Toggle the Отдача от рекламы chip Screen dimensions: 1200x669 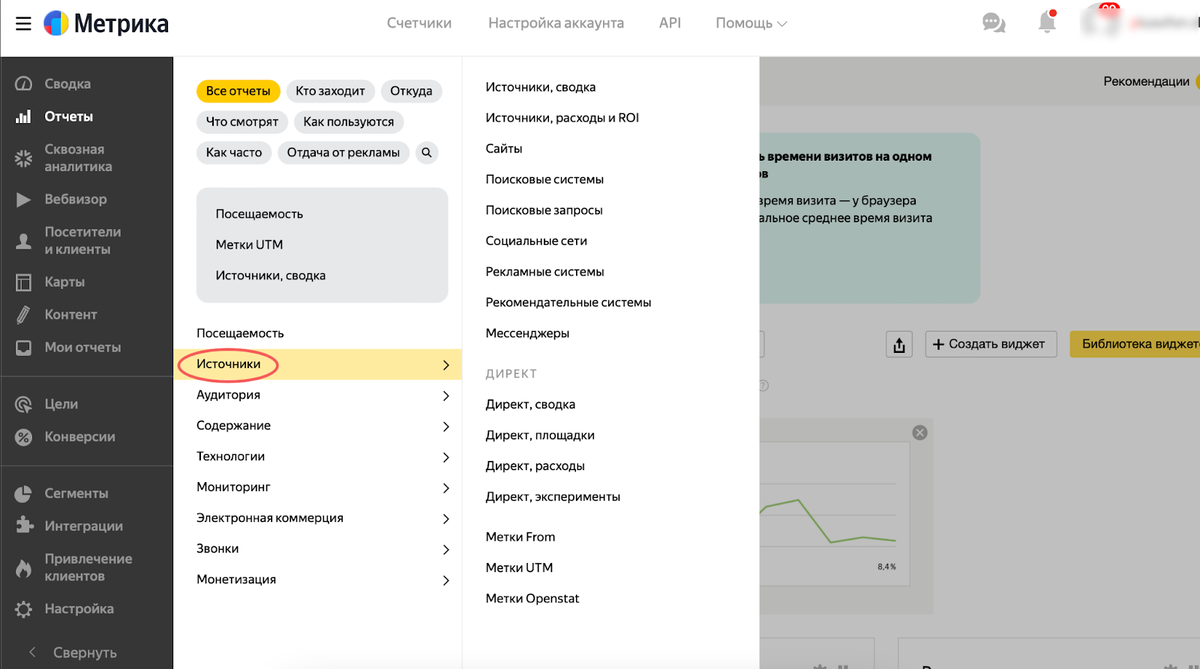click(x=343, y=153)
